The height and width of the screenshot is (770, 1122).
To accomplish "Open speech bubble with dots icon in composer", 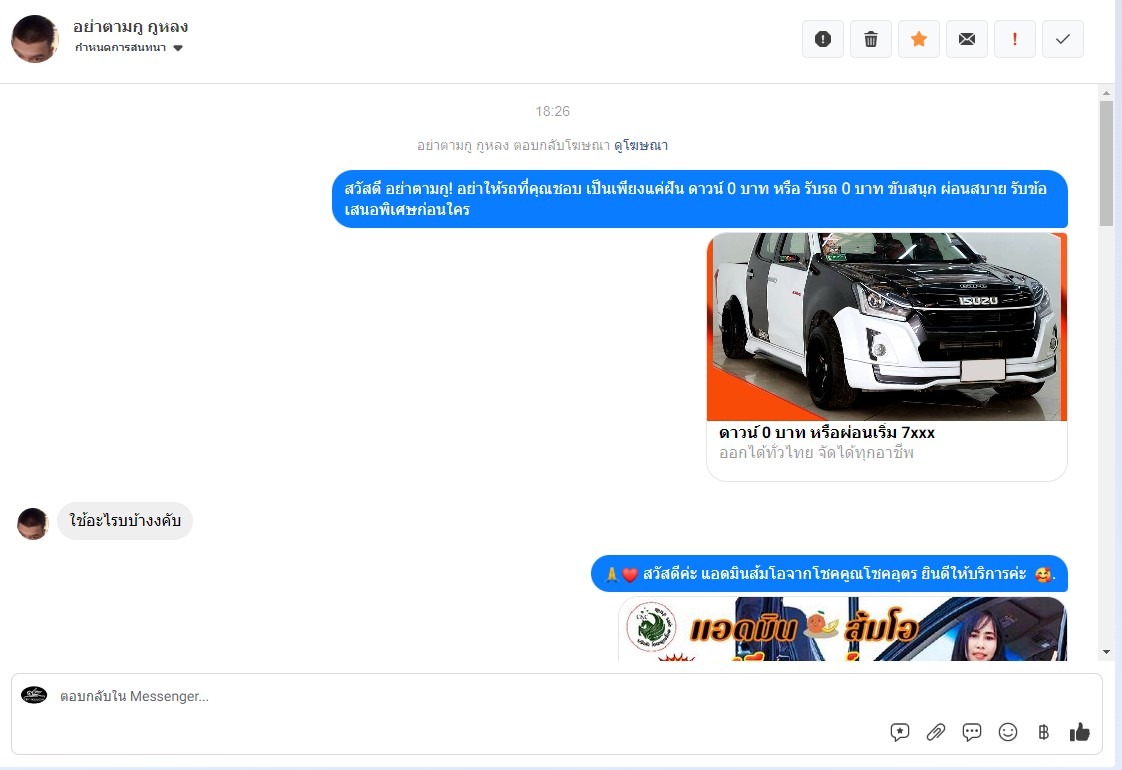I will (x=972, y=731).
